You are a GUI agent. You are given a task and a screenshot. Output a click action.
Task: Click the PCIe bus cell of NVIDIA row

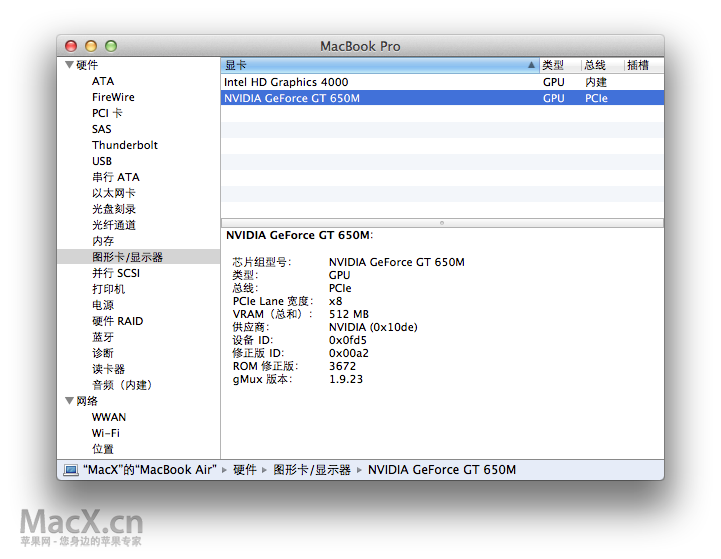point(596,98)
